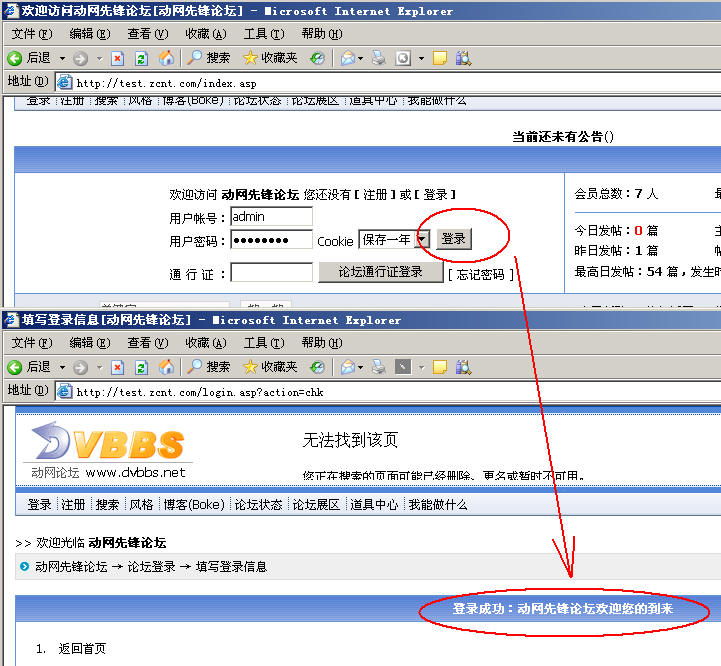Click Refresh icon in top IE window toolbar

[141, 58]
